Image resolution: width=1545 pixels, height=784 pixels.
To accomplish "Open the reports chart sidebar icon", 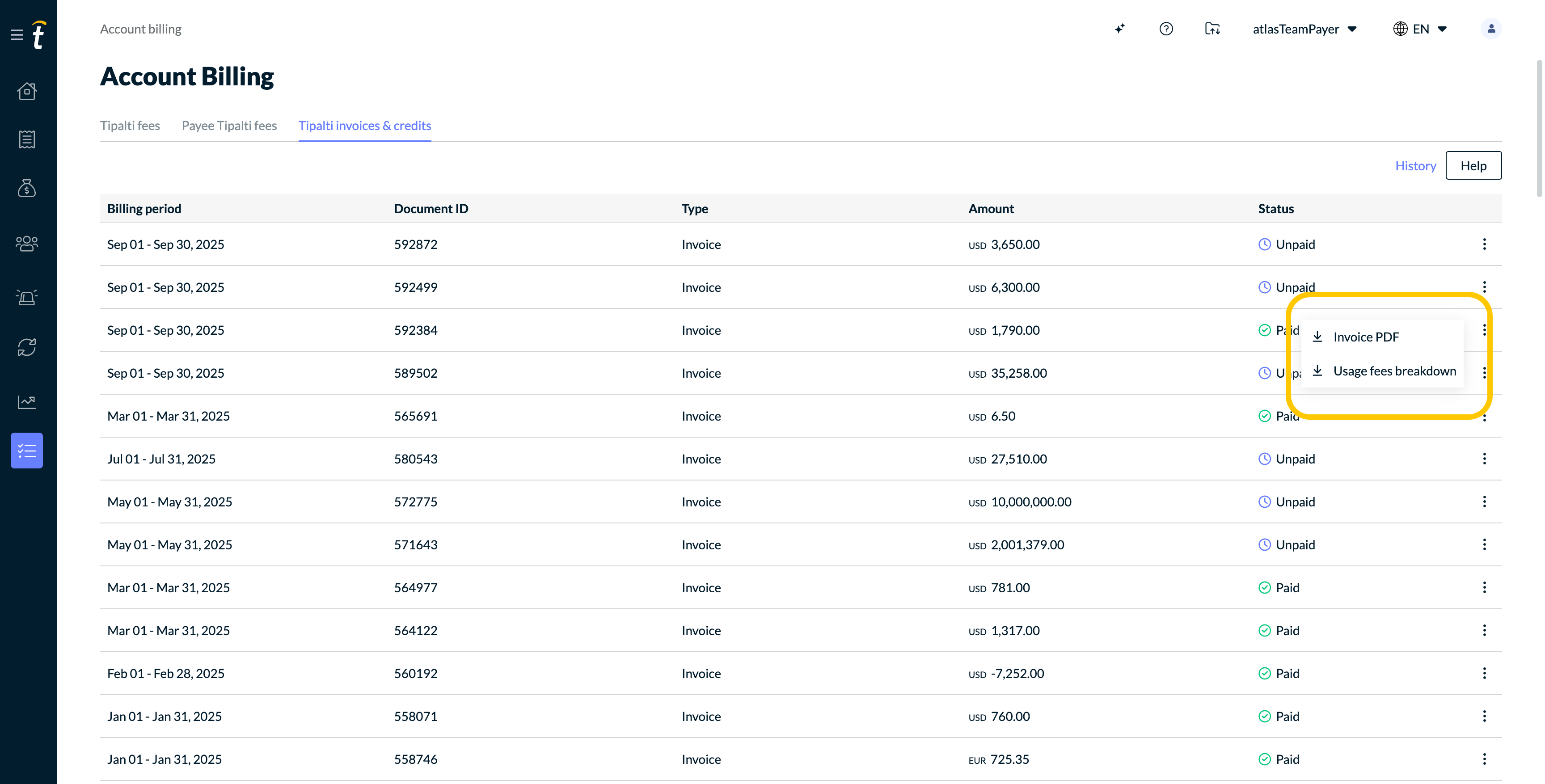I will pyautogui.click(x=27, y=402).
